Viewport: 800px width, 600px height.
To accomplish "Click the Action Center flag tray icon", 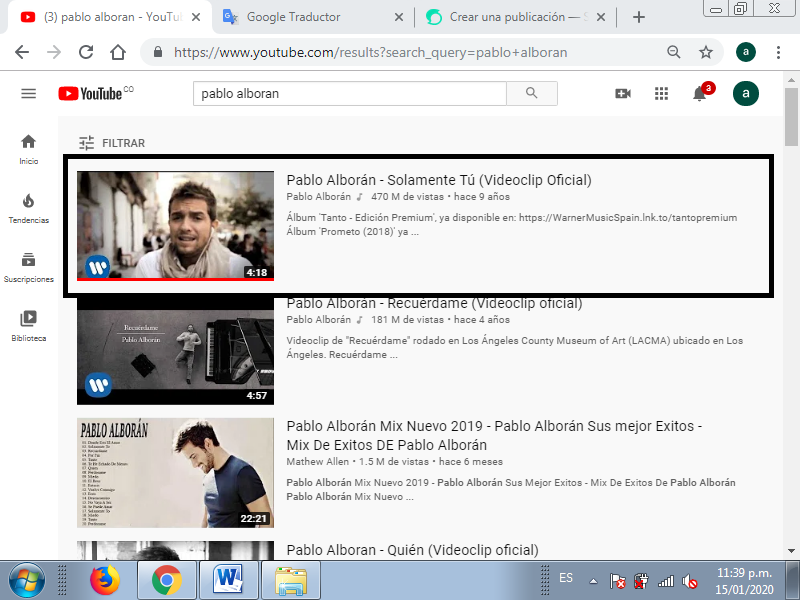I will point(617,581).
